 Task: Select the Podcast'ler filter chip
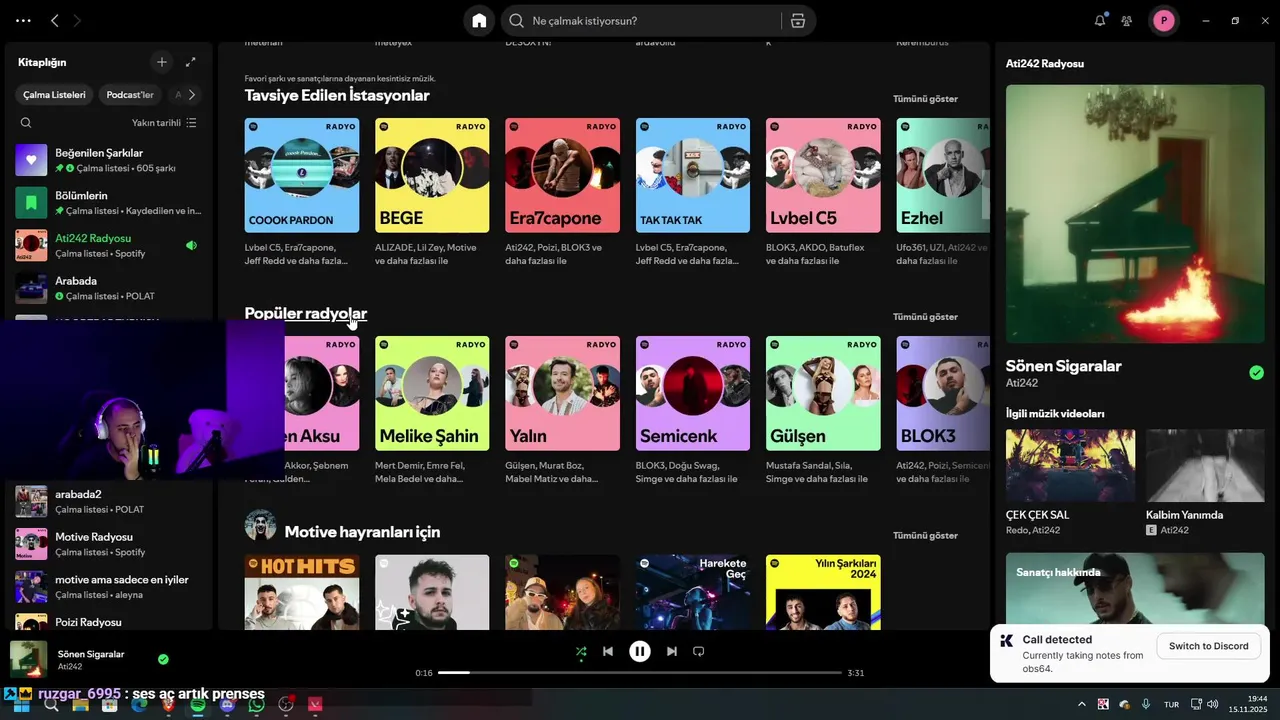point(130,95)
